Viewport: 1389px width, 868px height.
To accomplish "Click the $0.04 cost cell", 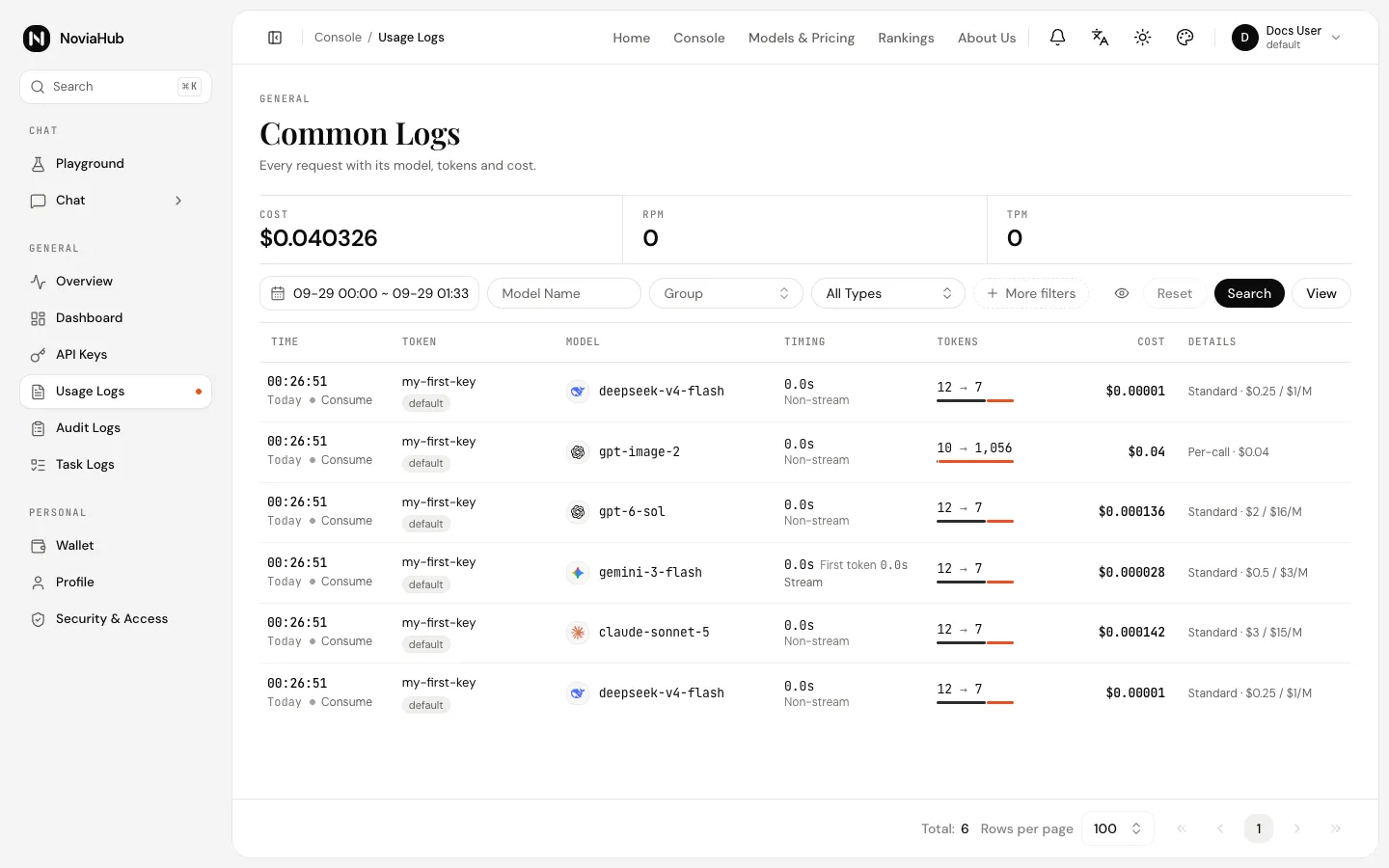I will [1146, 451].
